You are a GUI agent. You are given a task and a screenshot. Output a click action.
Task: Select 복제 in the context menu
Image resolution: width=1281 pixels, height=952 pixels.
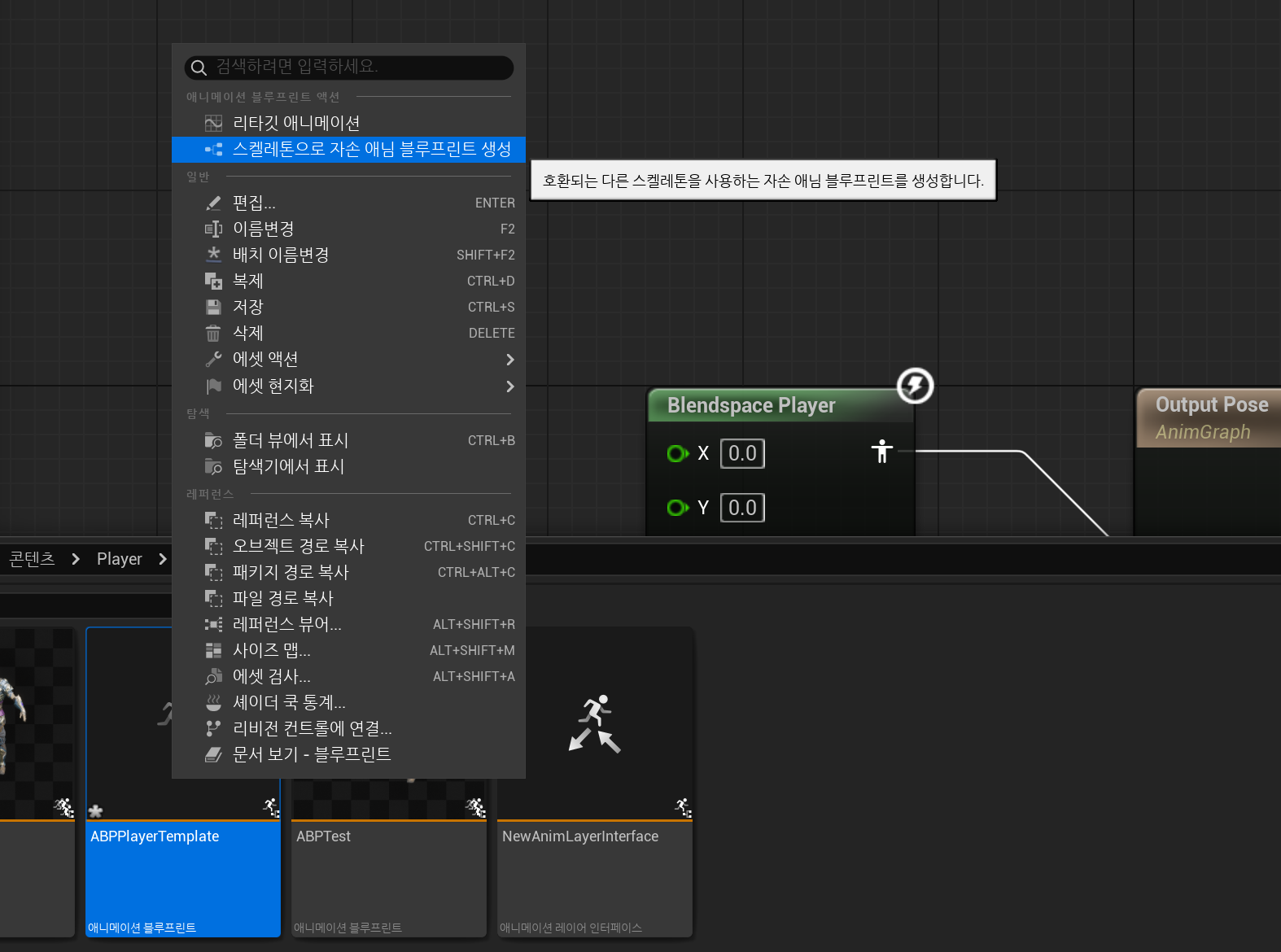click(348, 281)
